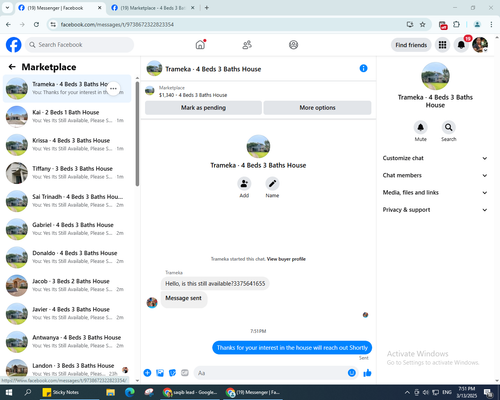Open the browser extensions puzzle icon
Image resolution: width=500 pixels, height=400 pixels.
pyautogui.click(x=456, y=24)
